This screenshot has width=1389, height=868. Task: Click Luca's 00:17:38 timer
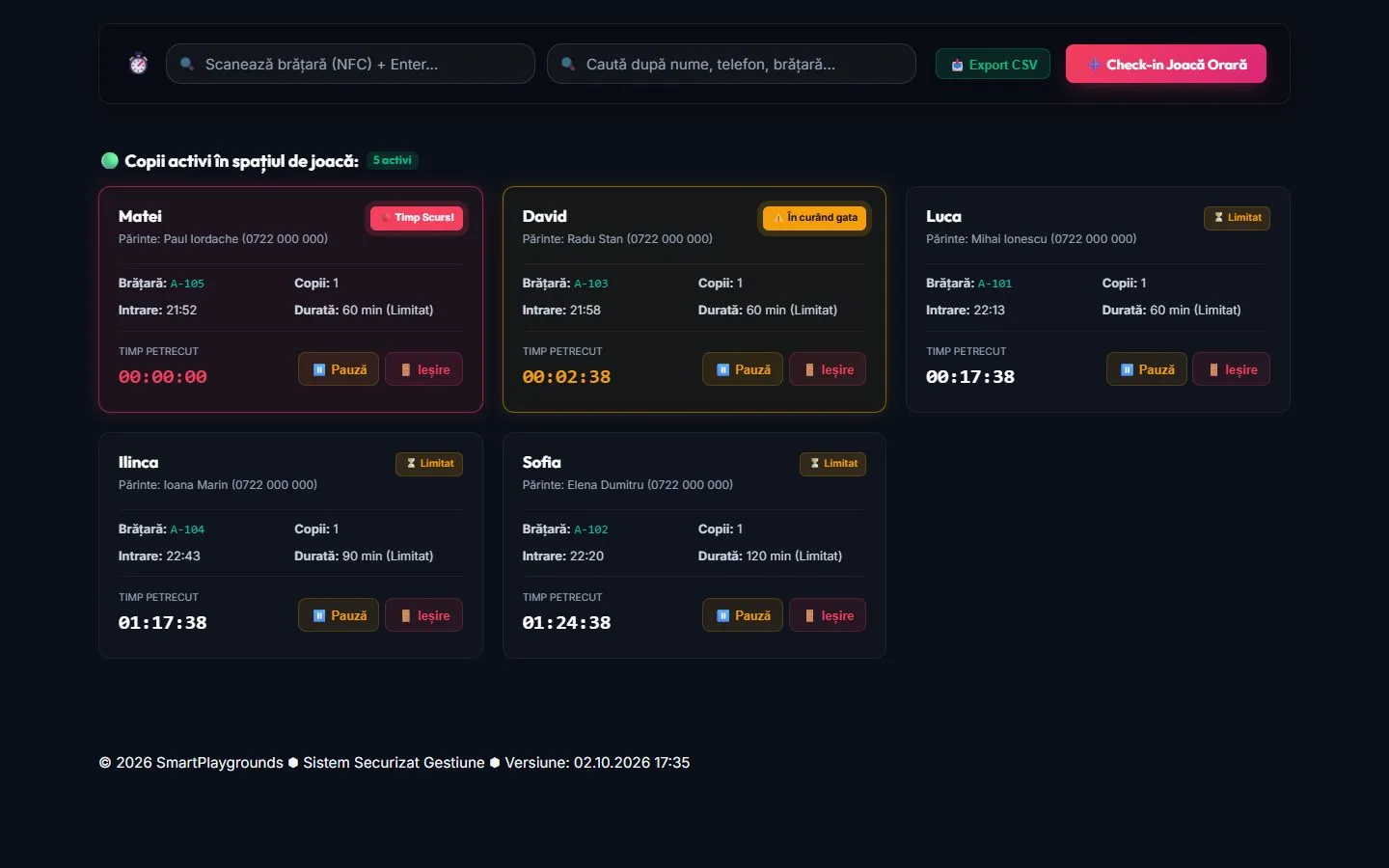tap(970, 377)
